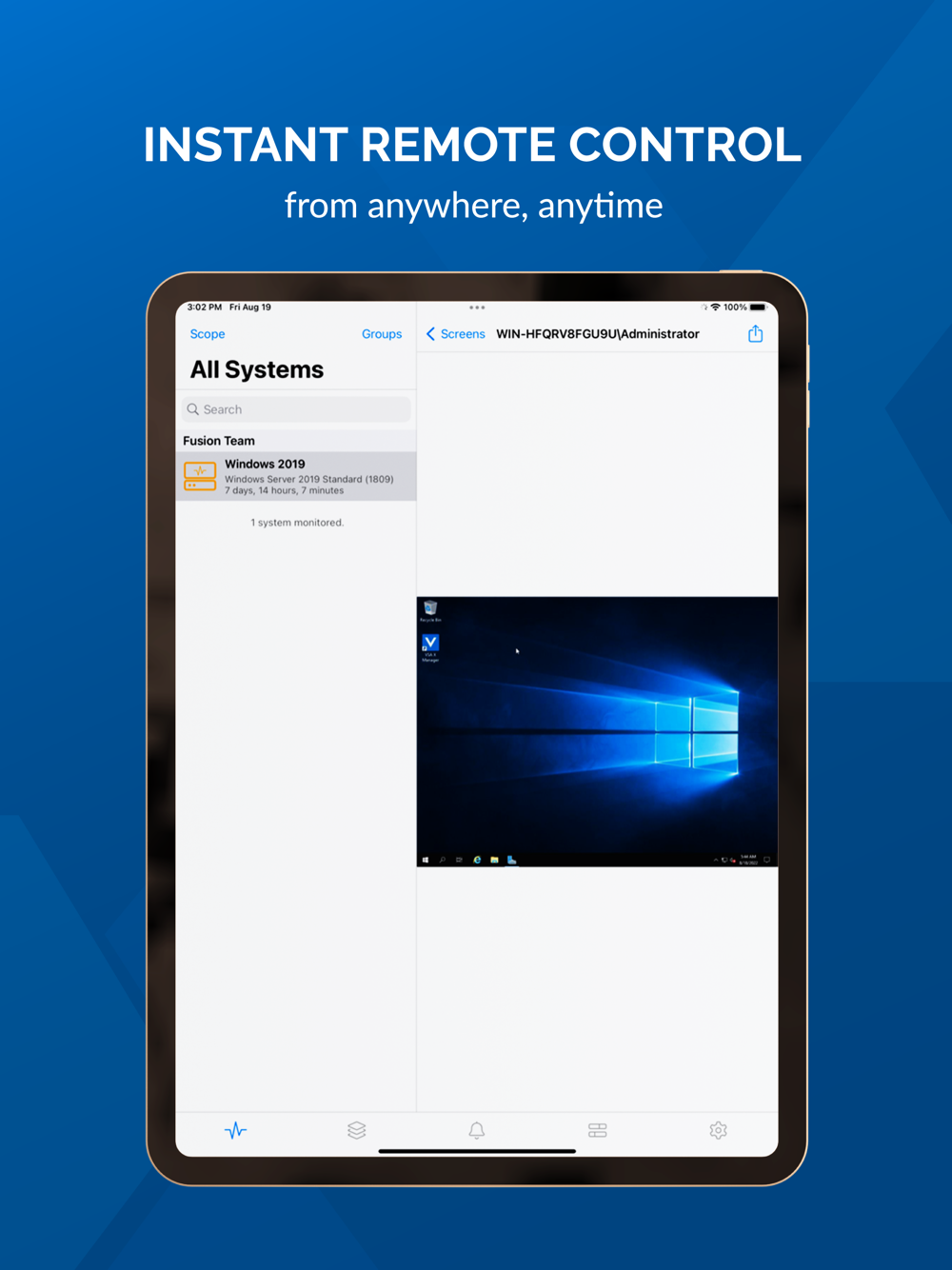
Task: Click the remote network tray icon
Action: pos(724,861)
